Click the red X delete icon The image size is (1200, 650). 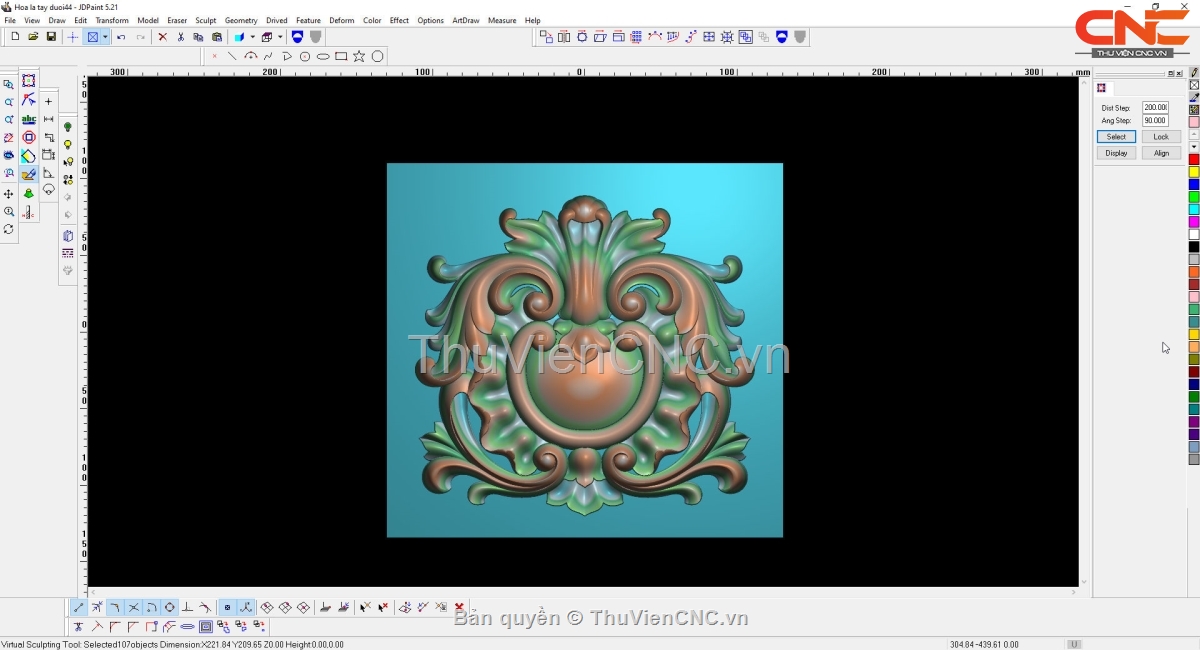click(162, 37)
